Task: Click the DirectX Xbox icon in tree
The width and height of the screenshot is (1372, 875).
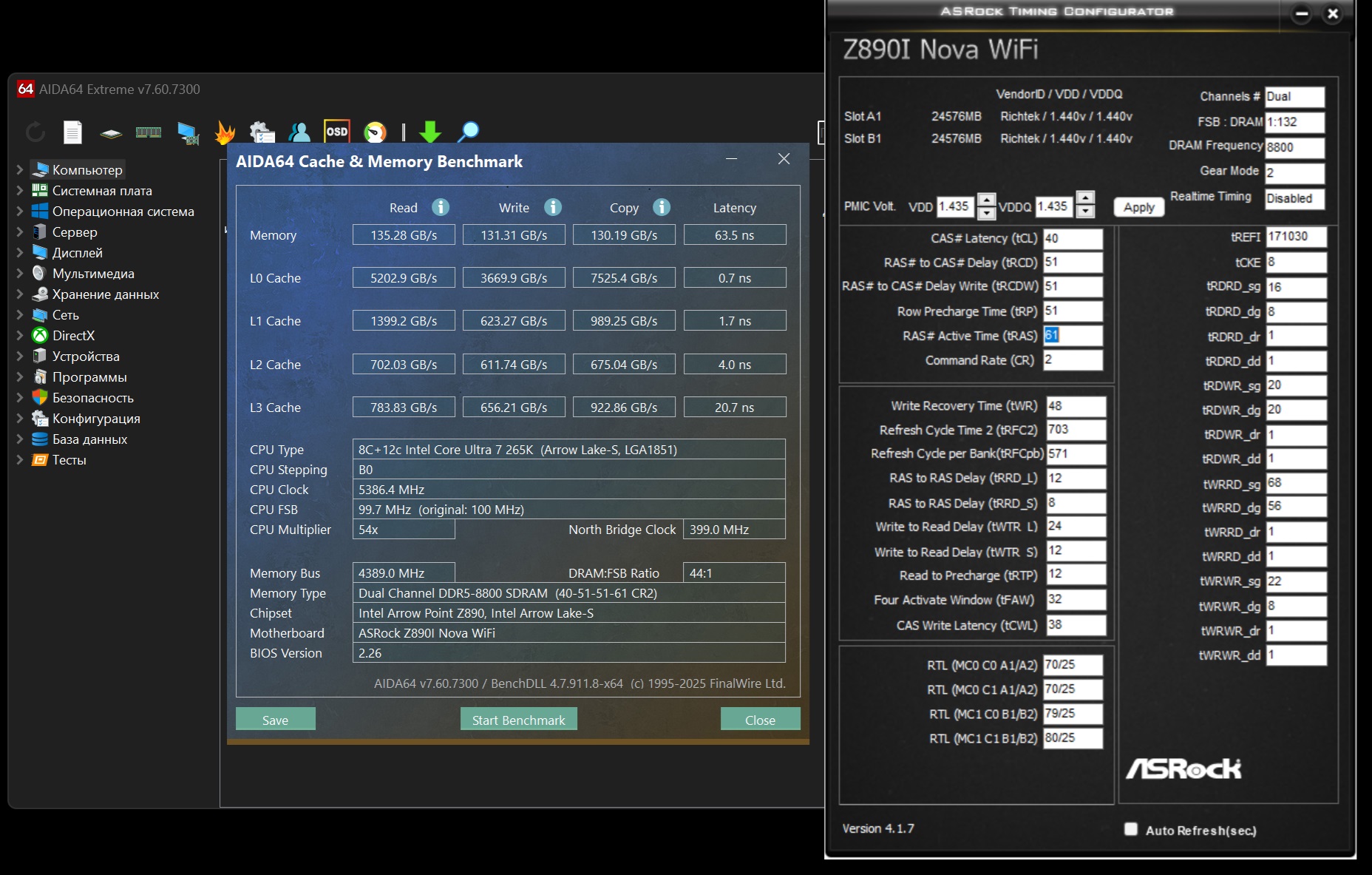Action: coord(40,335)
